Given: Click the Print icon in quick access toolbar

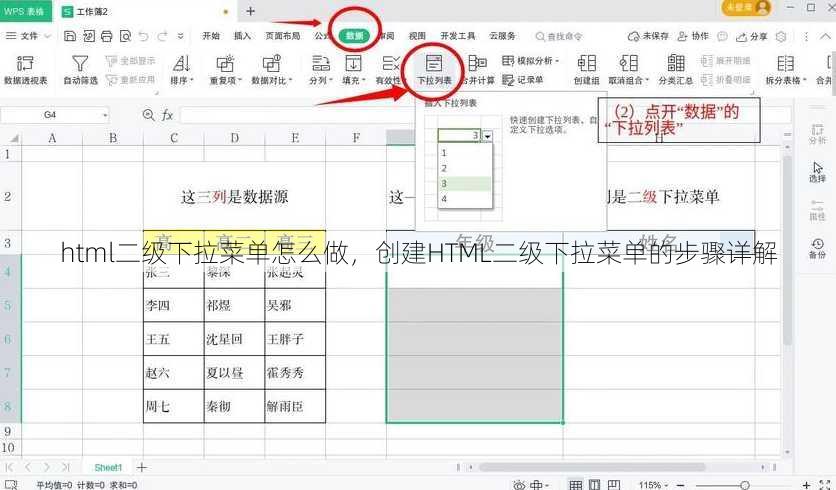Looking at the screenshot, I should (107, 36).
